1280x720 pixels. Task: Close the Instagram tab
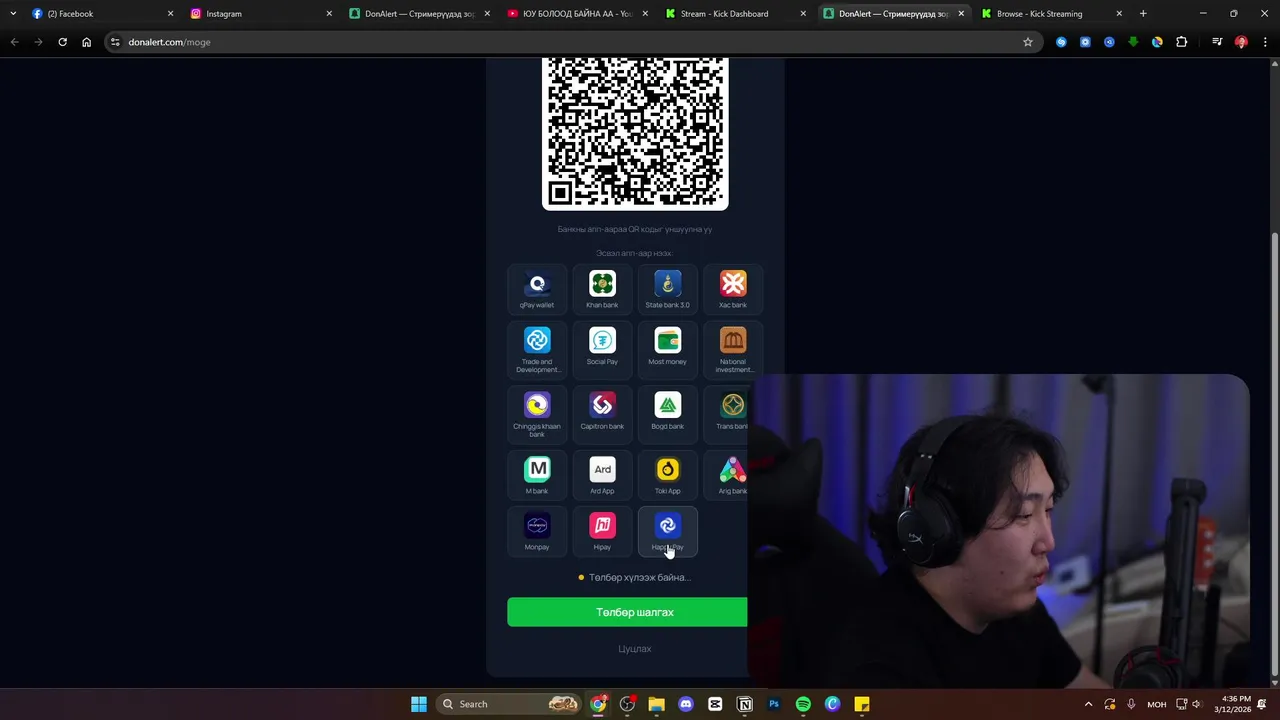click(x=329, y=14)
